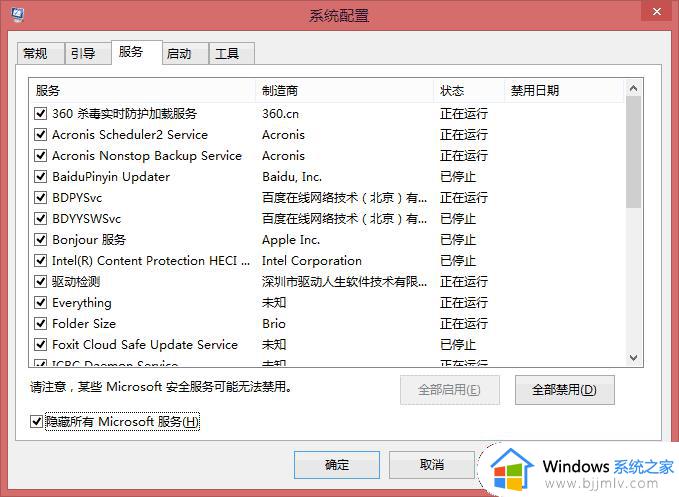Toggle Acronis Scheduler2 Service checkbox

tap(41, 135)
